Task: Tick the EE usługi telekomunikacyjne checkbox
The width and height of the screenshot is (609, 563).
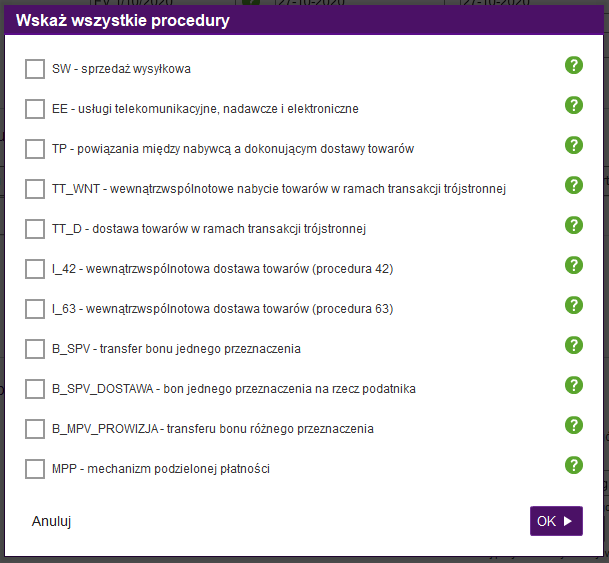Action: click(x=35, y=109)
